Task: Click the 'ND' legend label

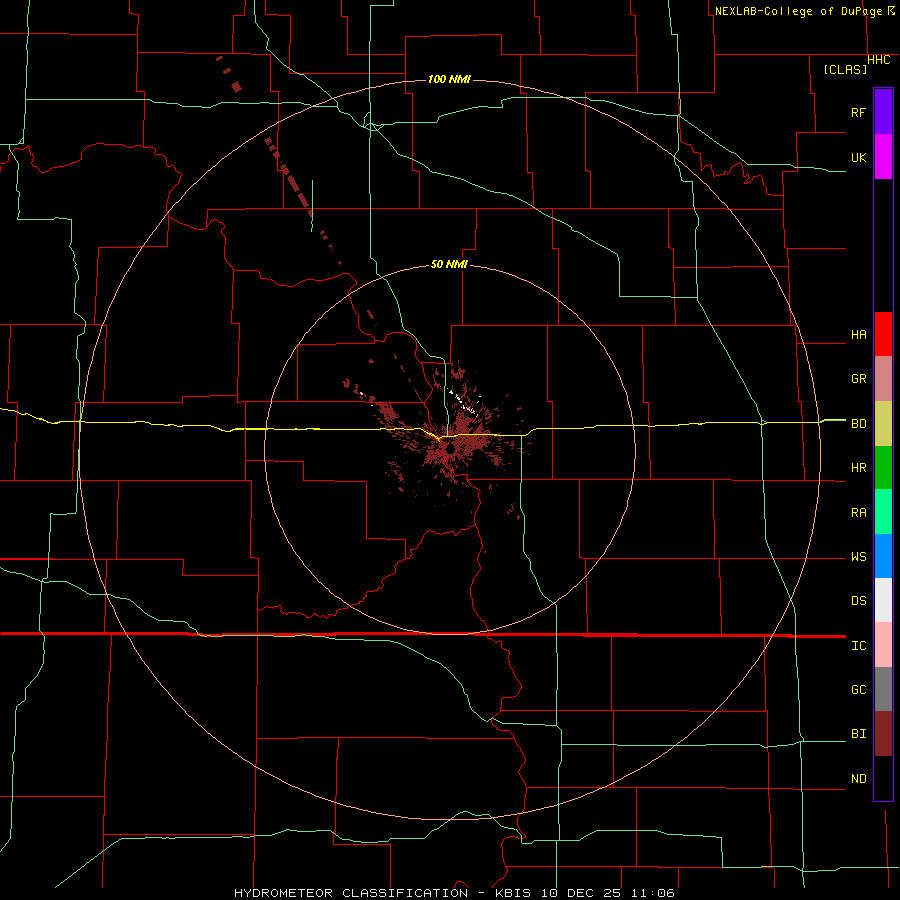Action: pos(858,778)
